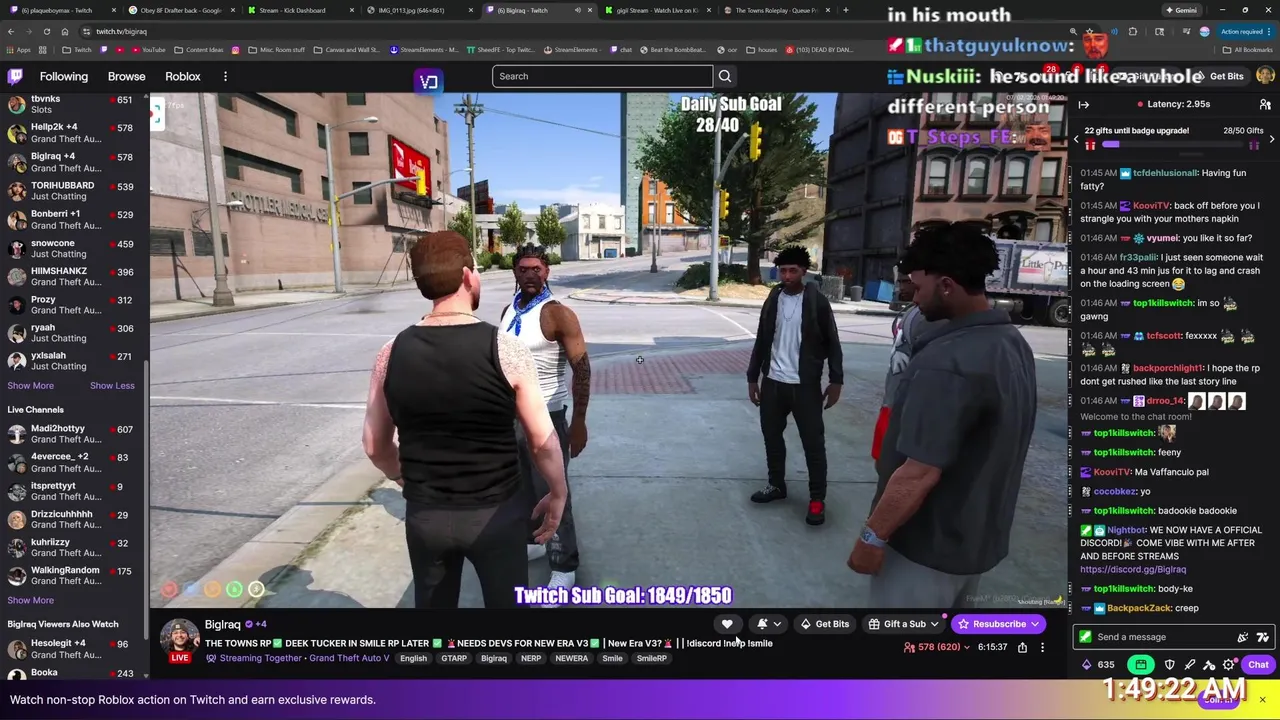1280x720 pixels.
Task: Claim the green channel points chest
Action: pyautogui.click(x=1141, y=665)
